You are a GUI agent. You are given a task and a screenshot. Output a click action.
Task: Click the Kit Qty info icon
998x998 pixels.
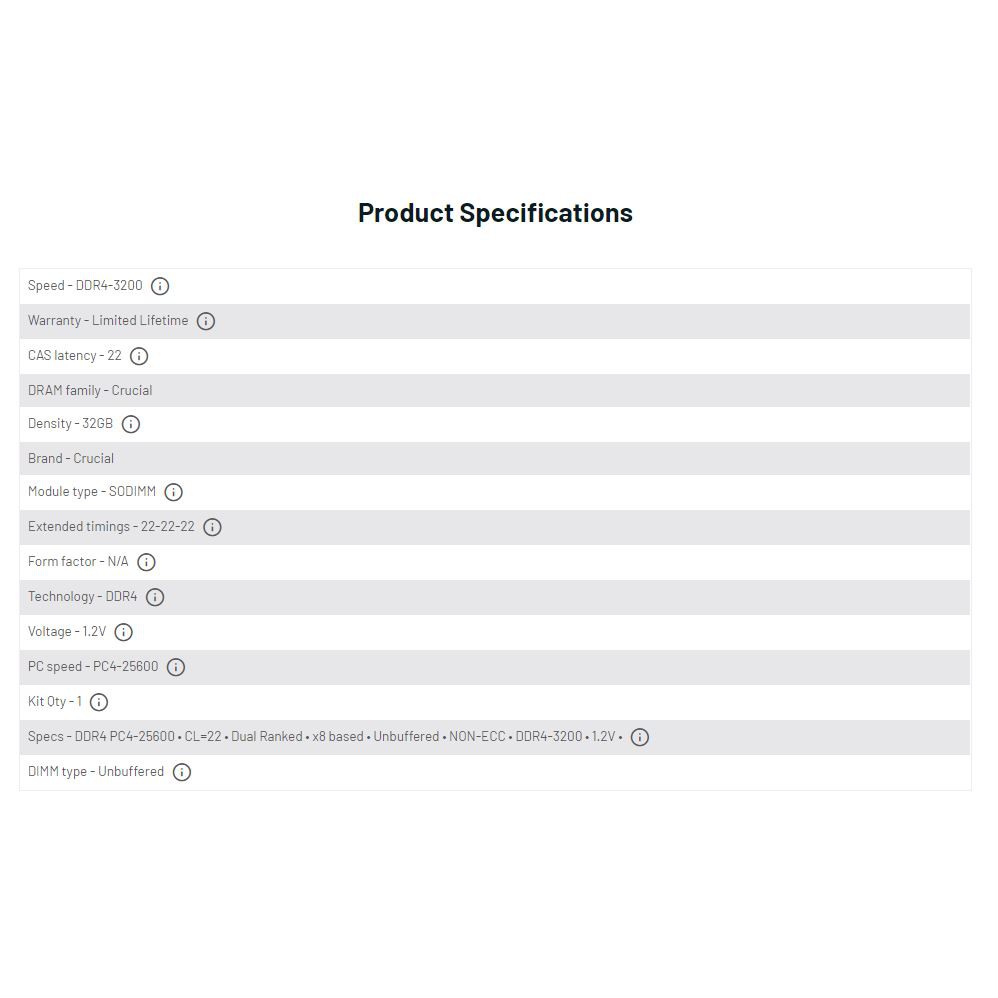[99, 702]
